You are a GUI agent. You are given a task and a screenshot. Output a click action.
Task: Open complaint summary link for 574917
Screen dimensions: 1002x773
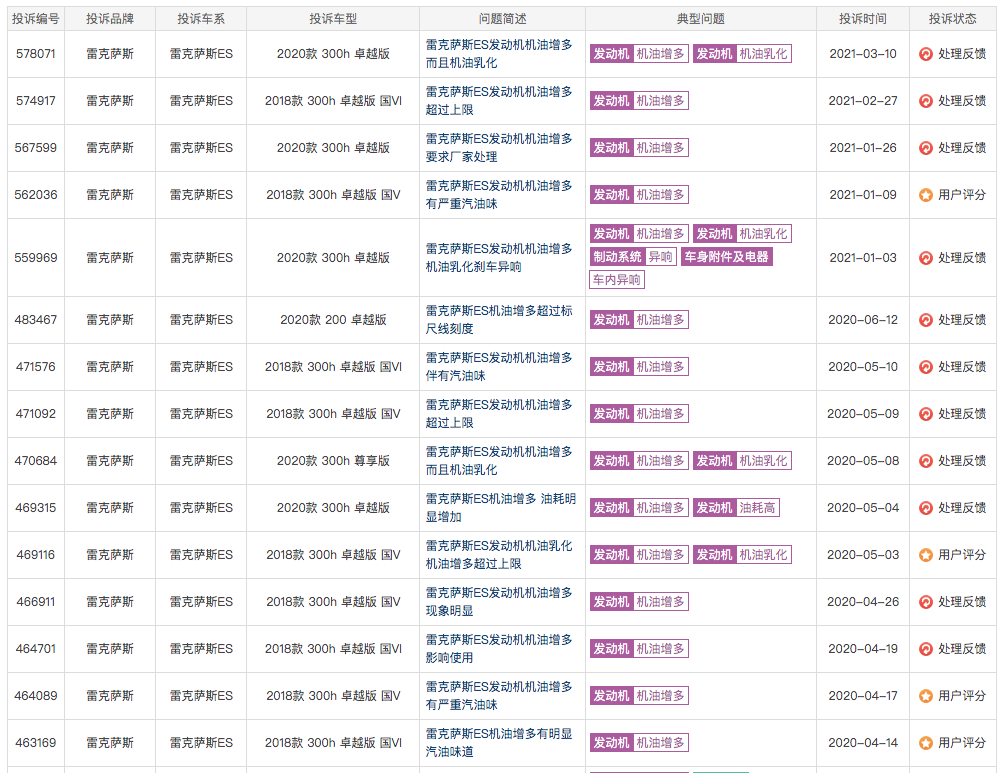(x=499, y=101)
